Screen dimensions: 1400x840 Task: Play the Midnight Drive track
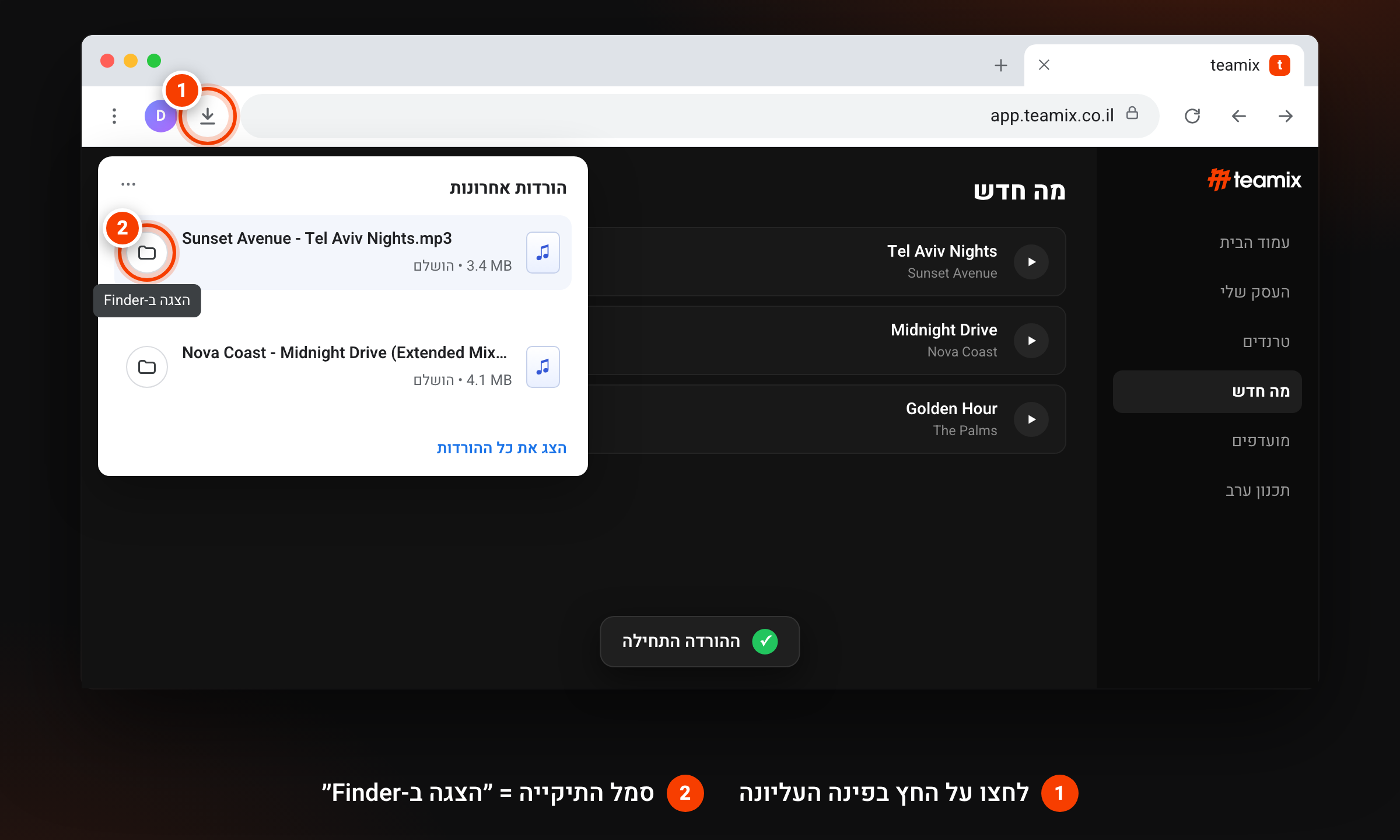(x=1031, y=341)
